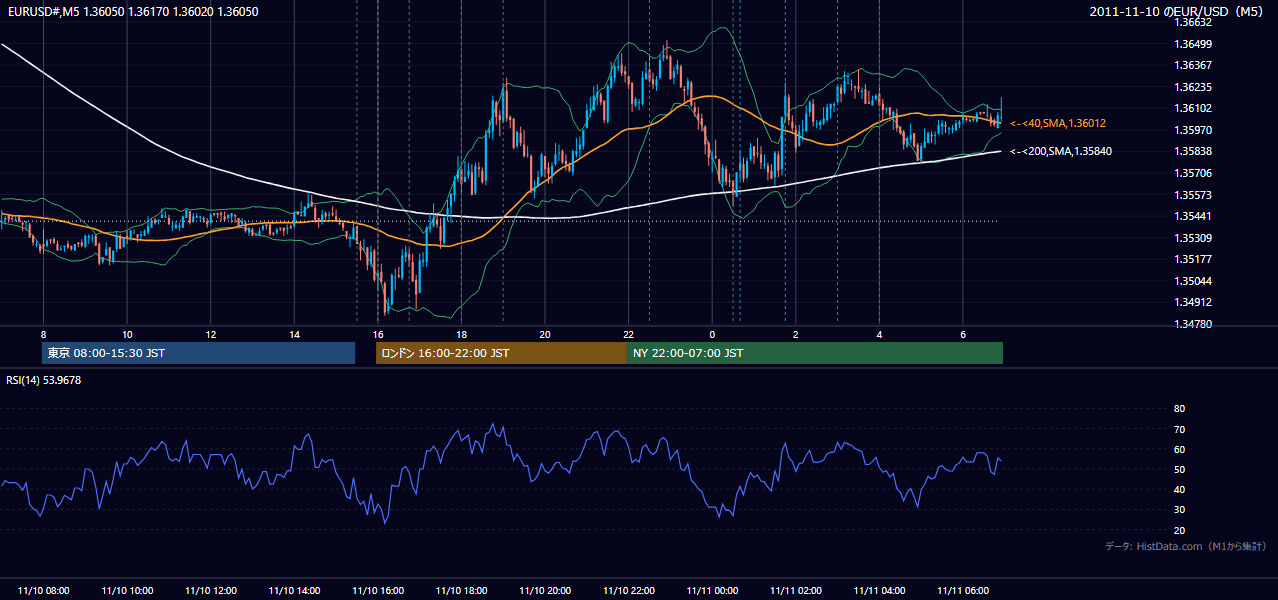
Task: Click the RSI(14) 53.9678 indicator label
Action: click(x=44, y=380)
